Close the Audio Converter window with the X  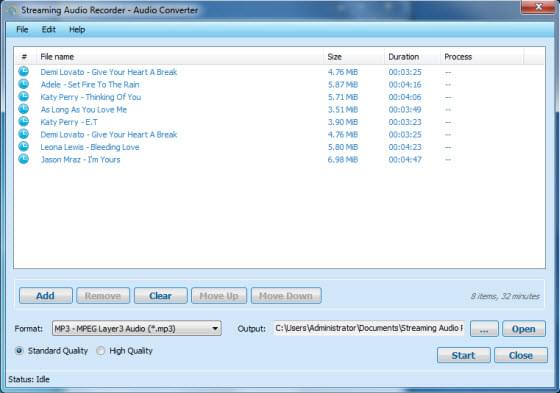tap(539, 7)
